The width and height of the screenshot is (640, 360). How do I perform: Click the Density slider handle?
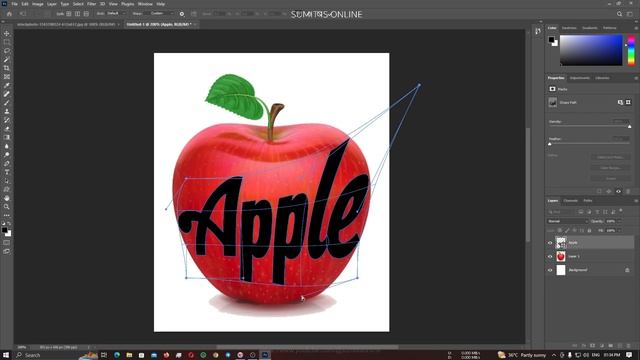click(629, 127)
